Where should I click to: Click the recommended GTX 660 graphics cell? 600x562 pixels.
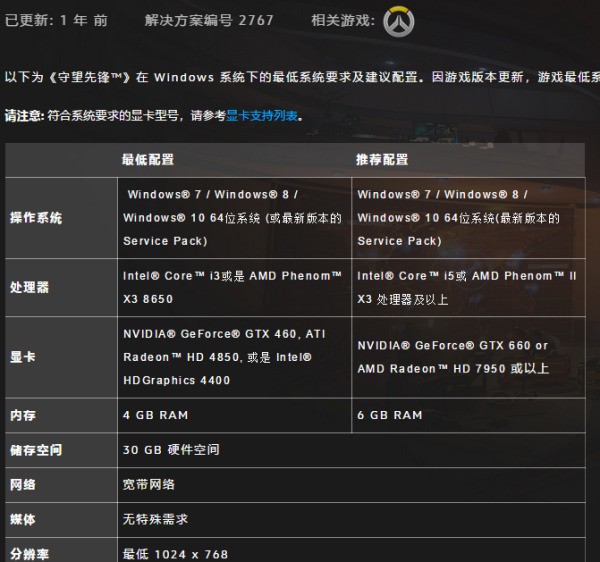(x=468, y=357)
